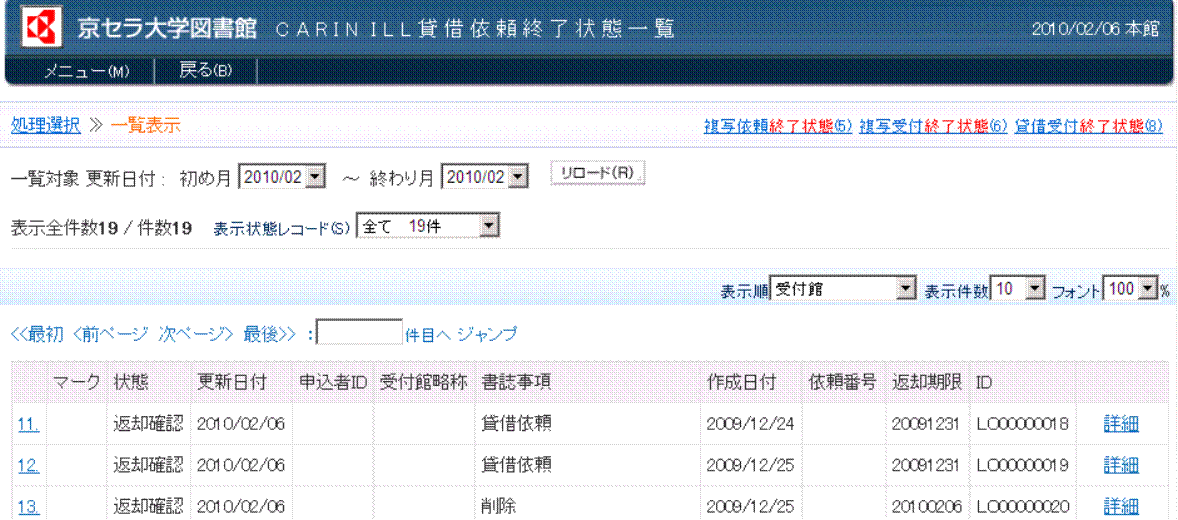Select the ID cell LO00000019
Screen dimensions: 1178x520
pyautogui.click(x=1022, y=466)
